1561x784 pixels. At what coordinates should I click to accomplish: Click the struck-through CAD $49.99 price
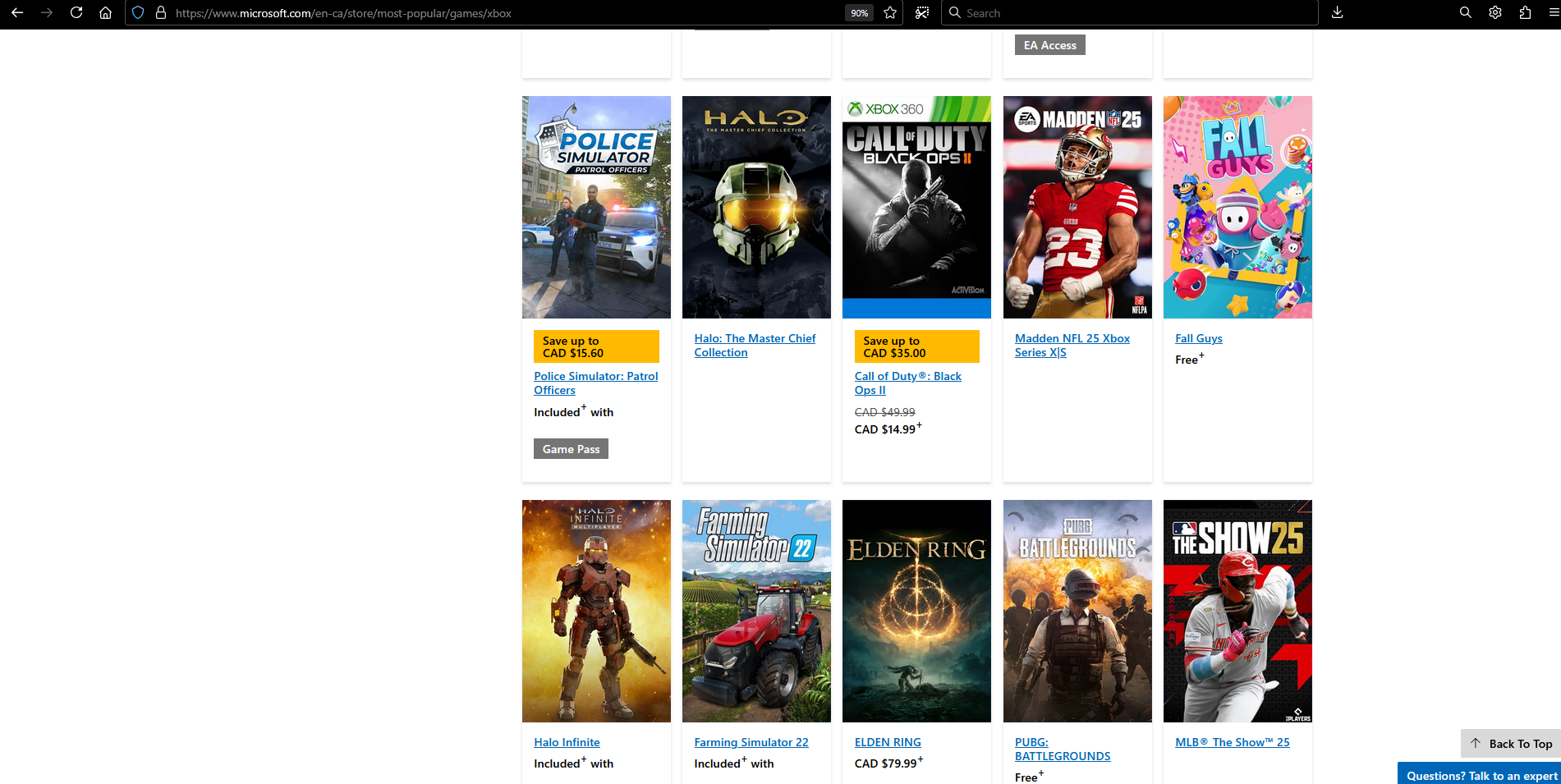884,412
